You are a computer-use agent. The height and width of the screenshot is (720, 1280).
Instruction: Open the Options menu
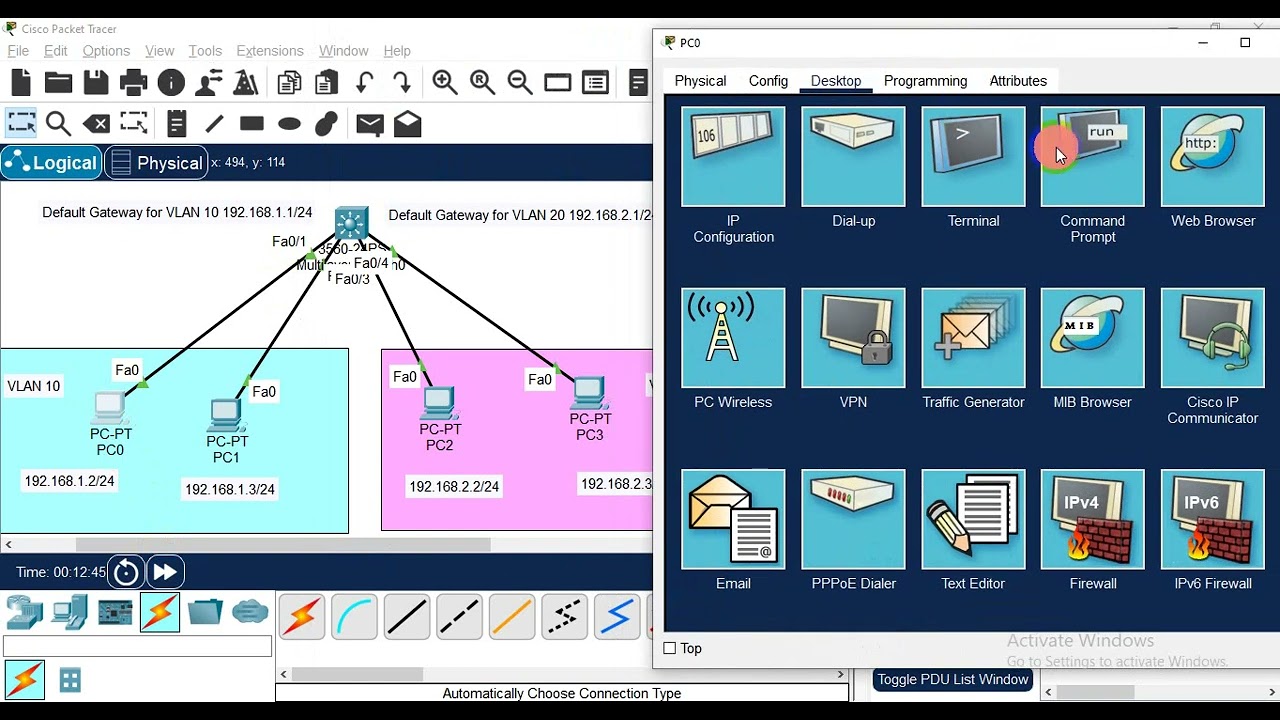coord(106,50)
